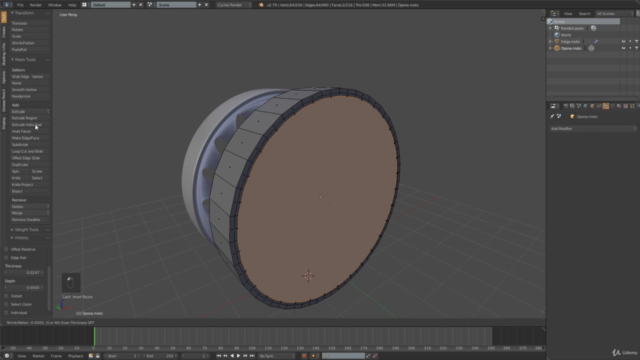Expand the RenderLayers tree item

click(x=551, y=28)
